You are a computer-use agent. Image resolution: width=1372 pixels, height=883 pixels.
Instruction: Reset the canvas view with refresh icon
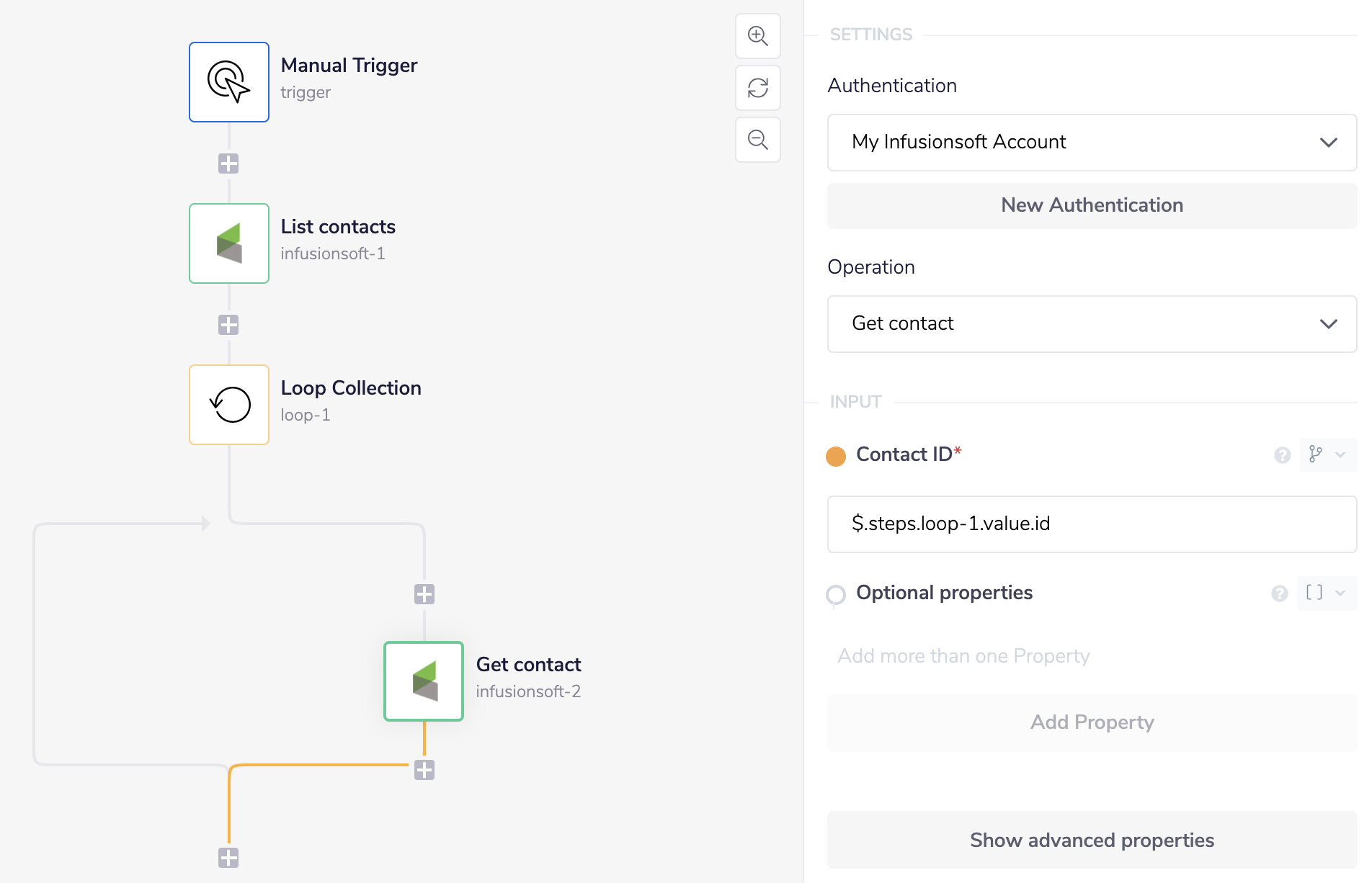click(757, 88)
